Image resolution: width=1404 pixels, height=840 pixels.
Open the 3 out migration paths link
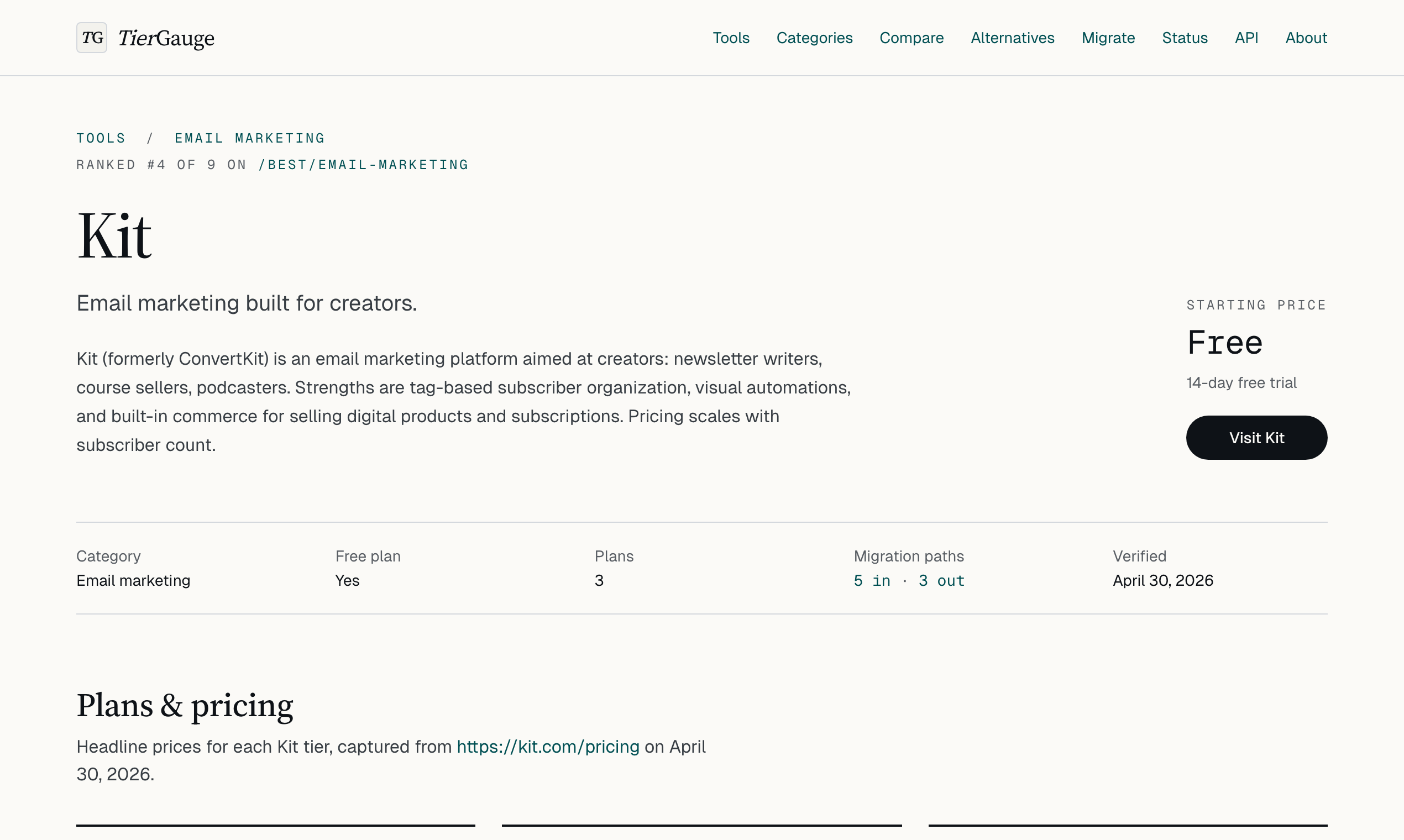tap(941, 581)
